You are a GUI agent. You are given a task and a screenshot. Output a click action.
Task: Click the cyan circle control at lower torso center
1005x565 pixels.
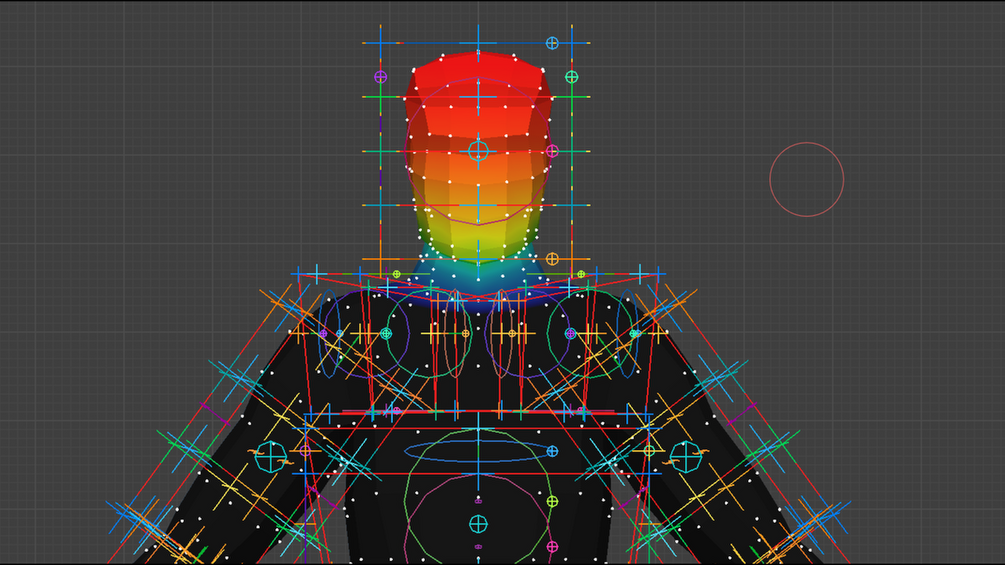coord(478,524)
